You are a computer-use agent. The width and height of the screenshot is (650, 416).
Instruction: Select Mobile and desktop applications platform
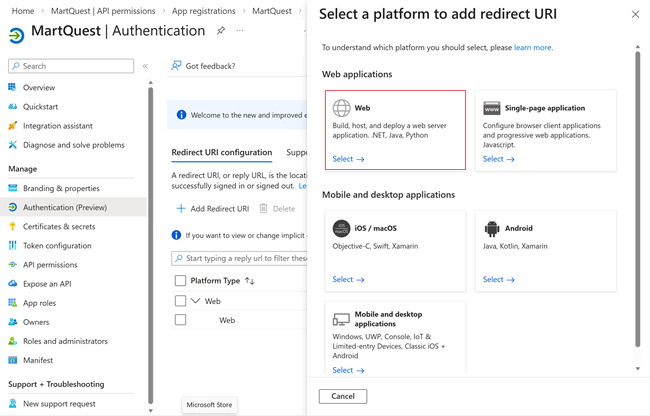pos(348,370)
